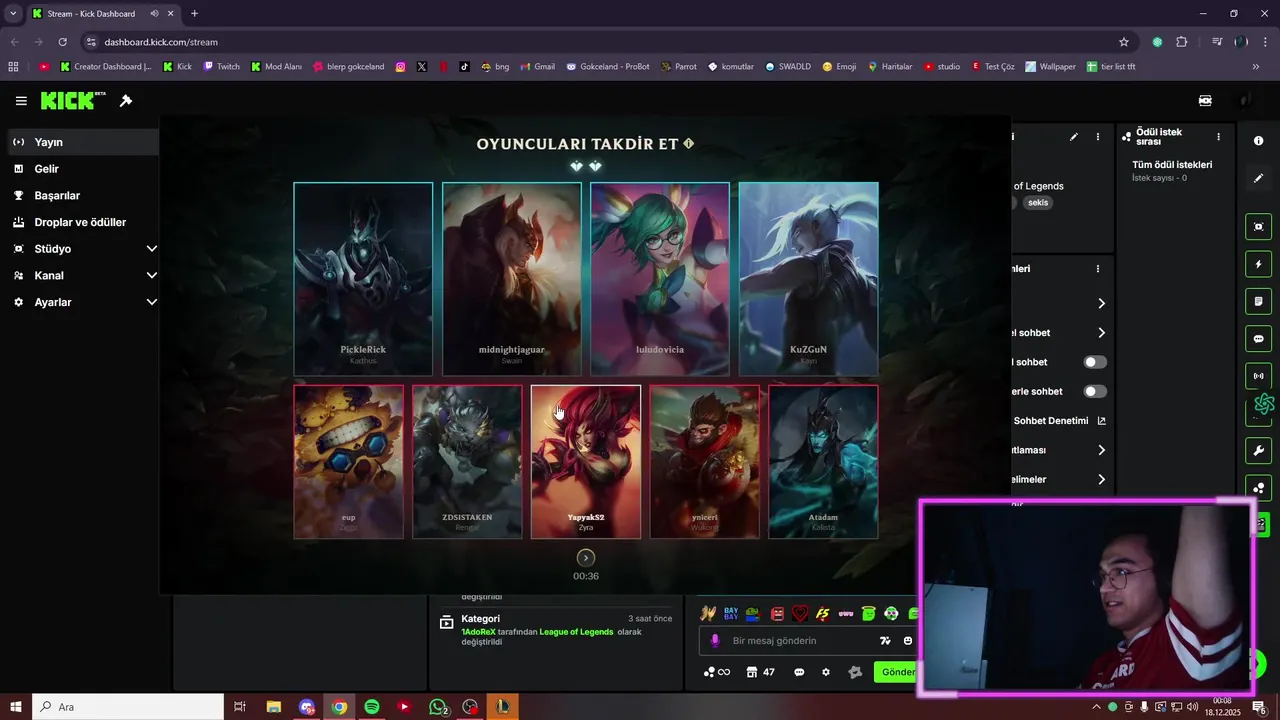Open WhatsApp from the taskbar
Viewport: 1280px width, 720px height.
coord(438,707)
